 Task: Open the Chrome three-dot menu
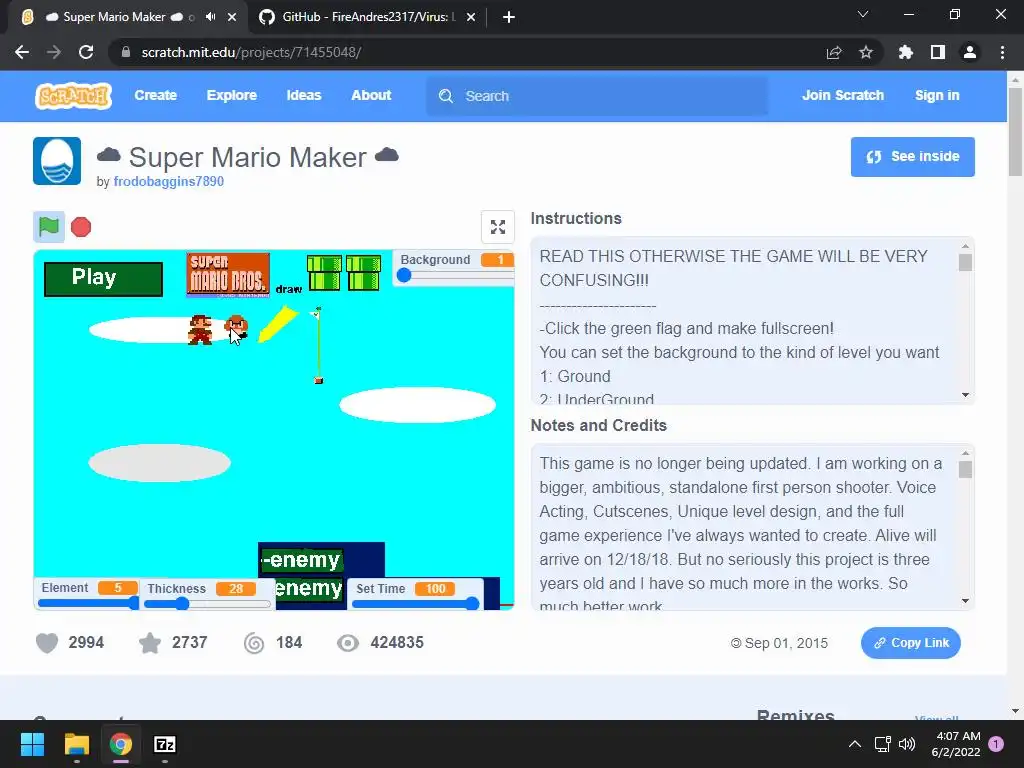1002,52
